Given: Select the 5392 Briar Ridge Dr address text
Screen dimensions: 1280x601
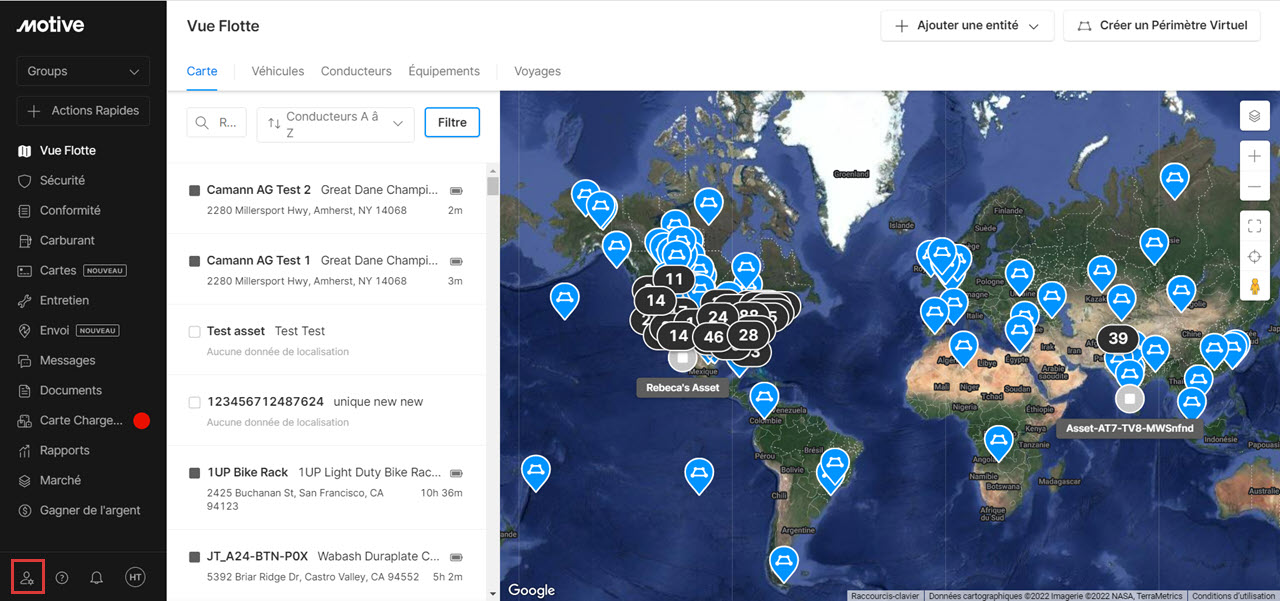Looking at the screenshot, I should coord(313,577).
